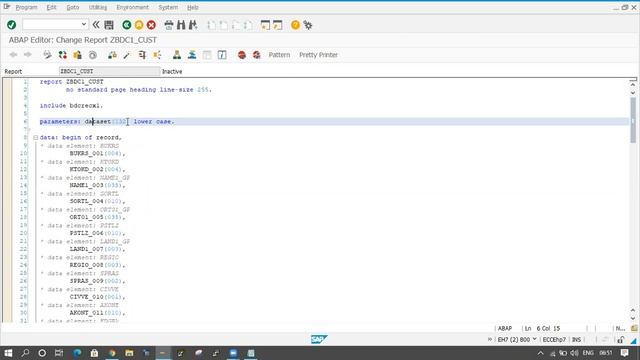This screenshot has height=360, width=640.
Task: Click the INS insert mode indicator
Action: [x=576, y=340]
